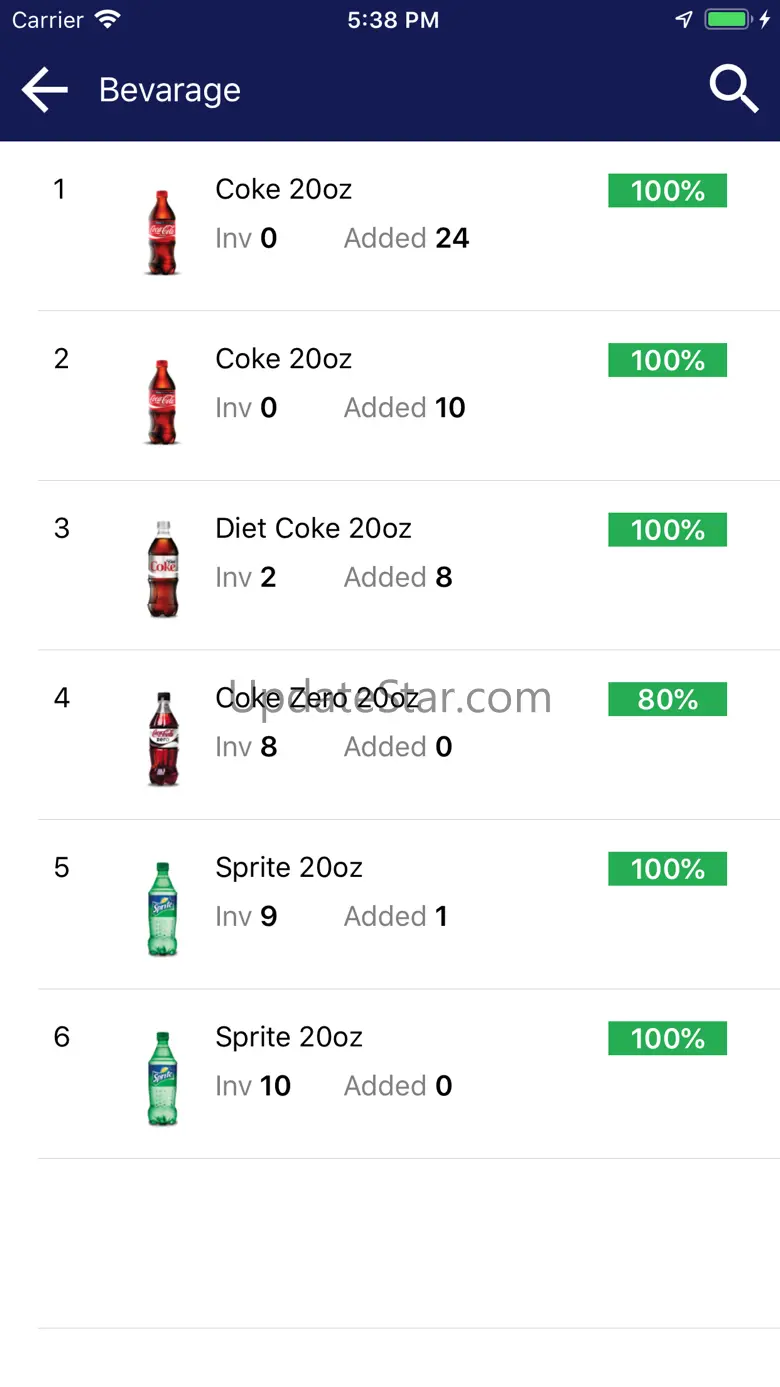Viewport: 780px width, 1387px height.
Task: Open the Coke Zero 20oz item
Action: coord(317,698)
